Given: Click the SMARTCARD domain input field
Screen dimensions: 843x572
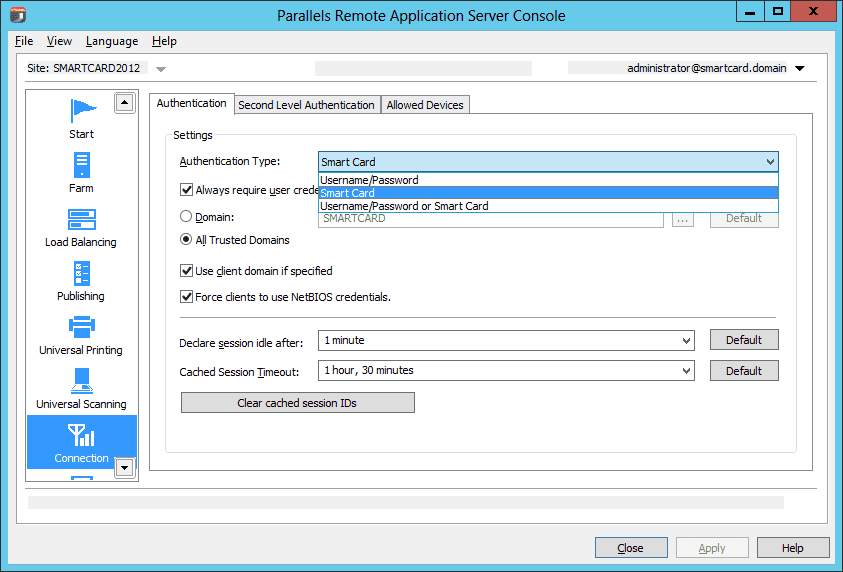Looking at the screenshot, I should [491, 219].
